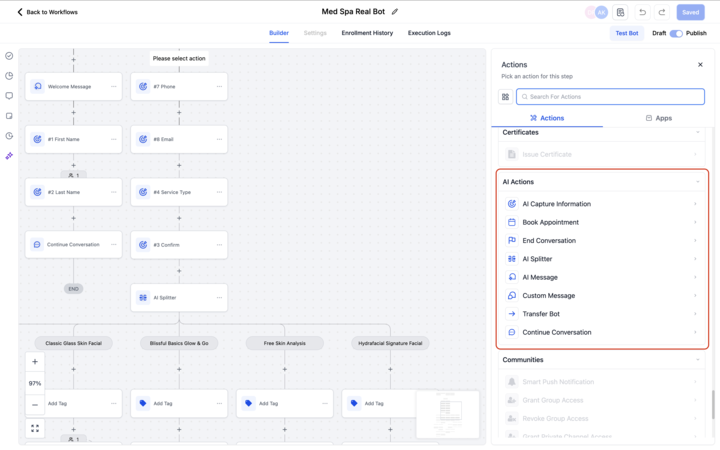The image size is (720, 450).
Task: Close the Actions panel
Action: [700, 65]
